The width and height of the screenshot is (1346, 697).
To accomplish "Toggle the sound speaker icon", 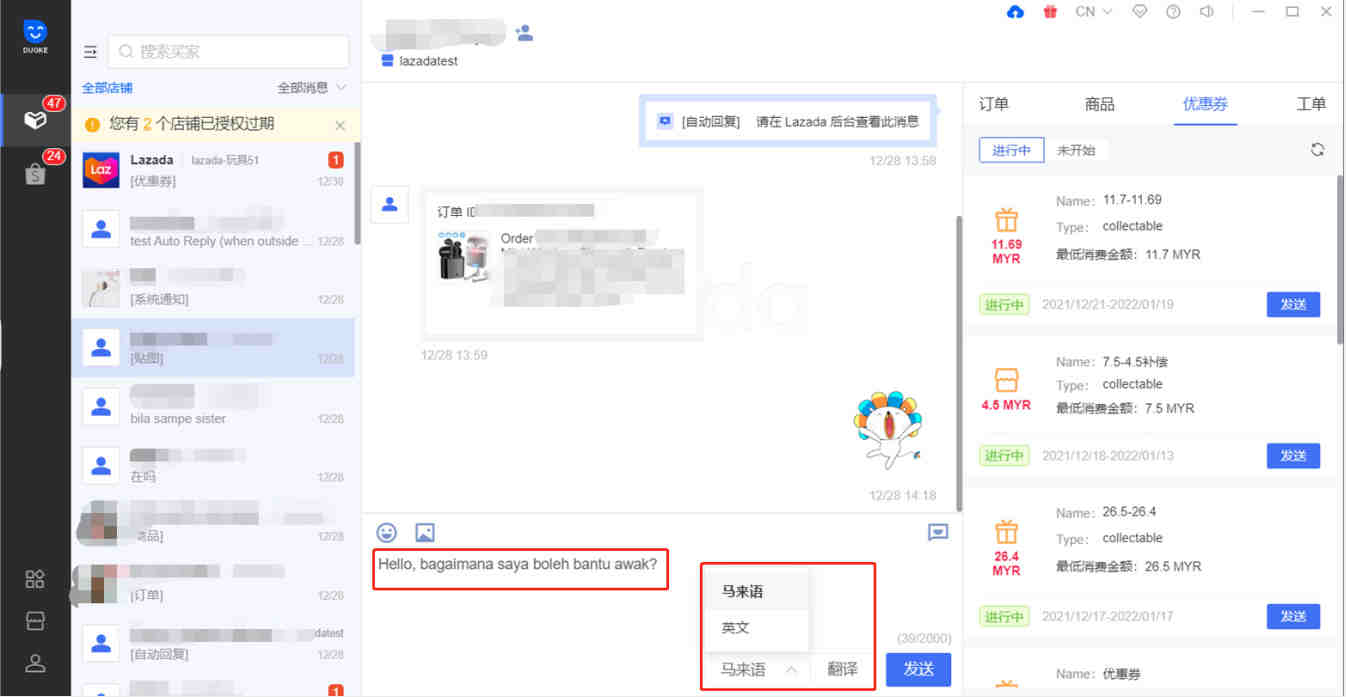I will click(1207, 12).
